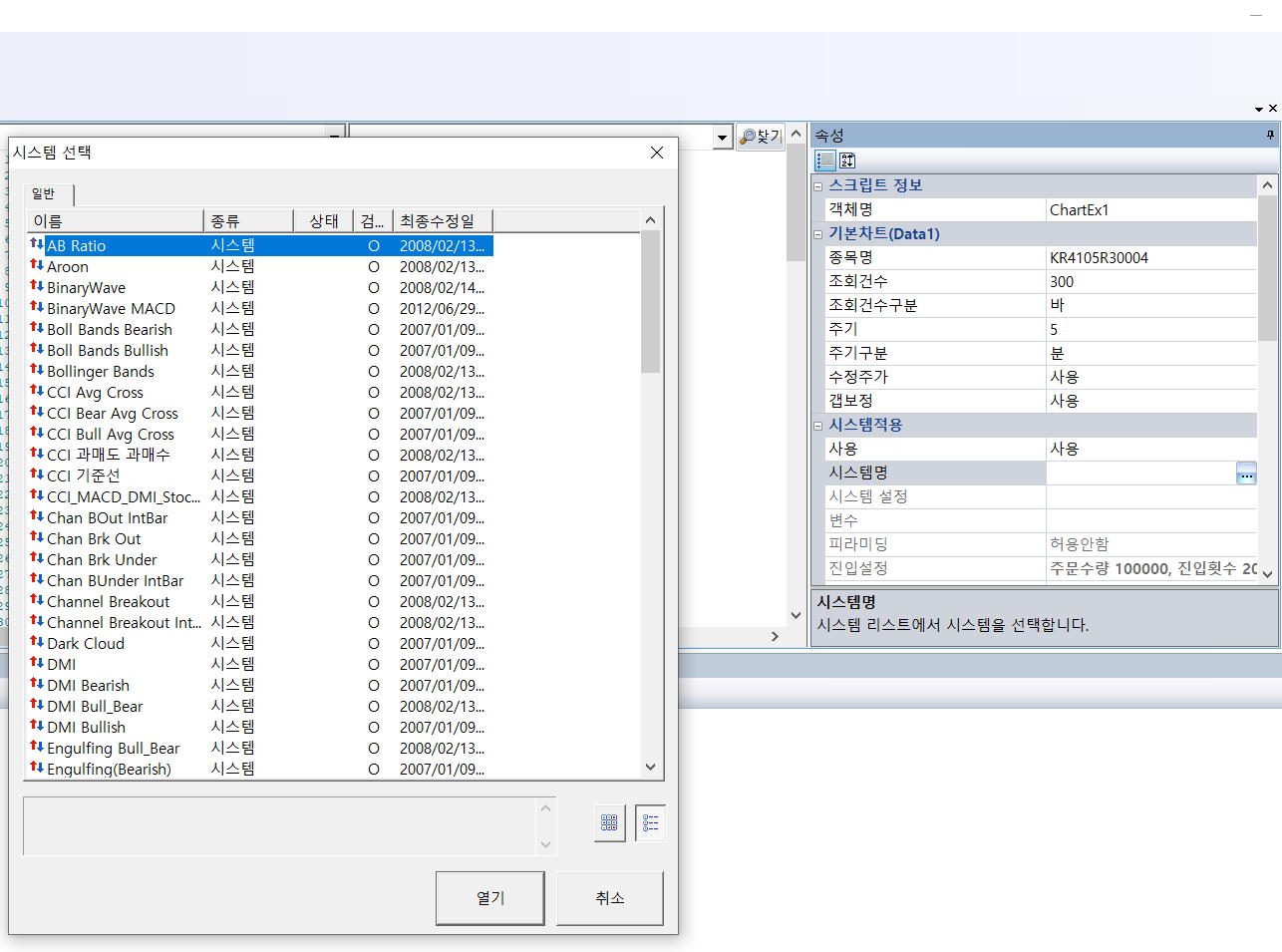This screenshot has height=952, width=1282.
Task: Switch the system list to icon grid view
Action: coord(609,822)
